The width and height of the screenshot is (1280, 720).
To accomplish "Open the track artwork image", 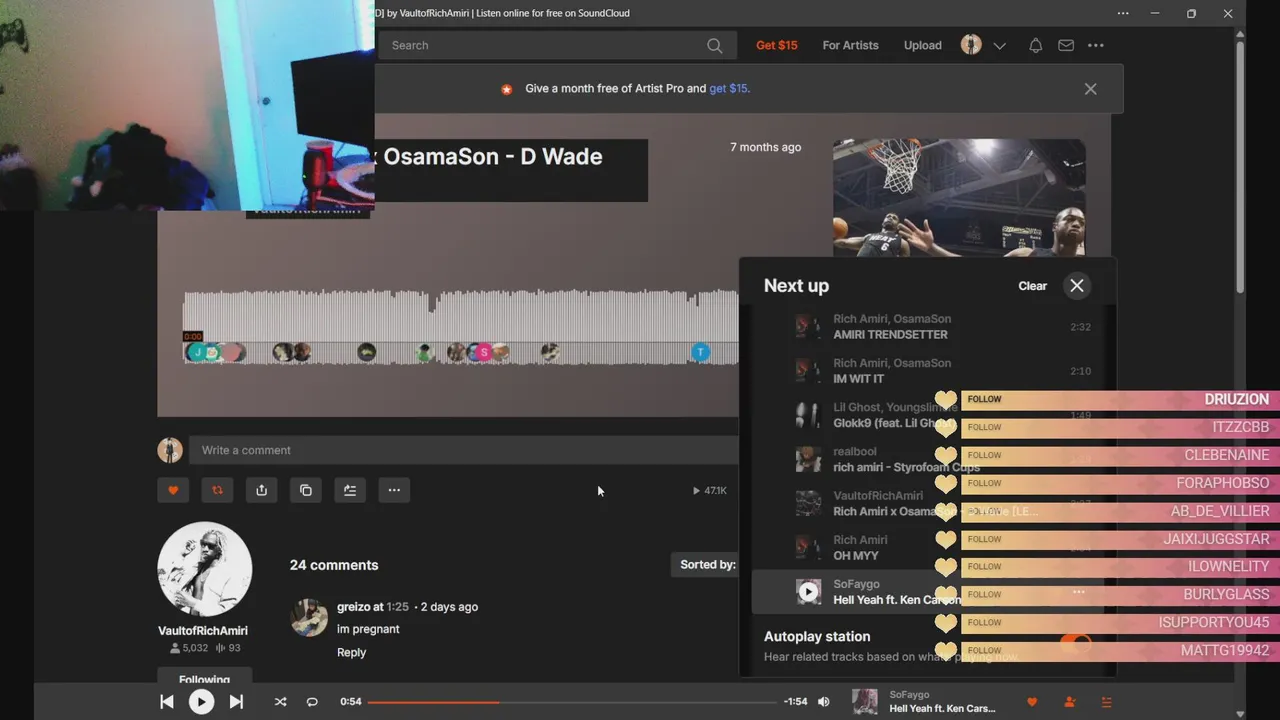I will (959, 198).
